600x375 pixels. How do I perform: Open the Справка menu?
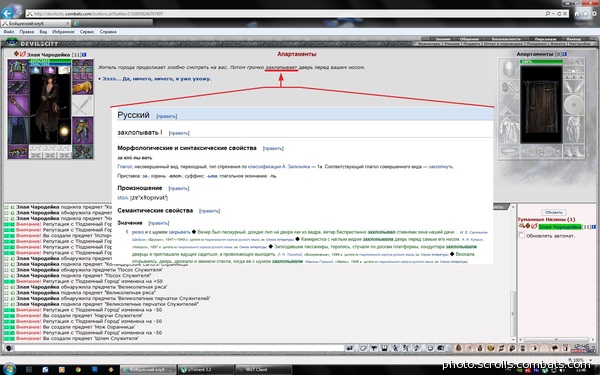coord(108,32)
